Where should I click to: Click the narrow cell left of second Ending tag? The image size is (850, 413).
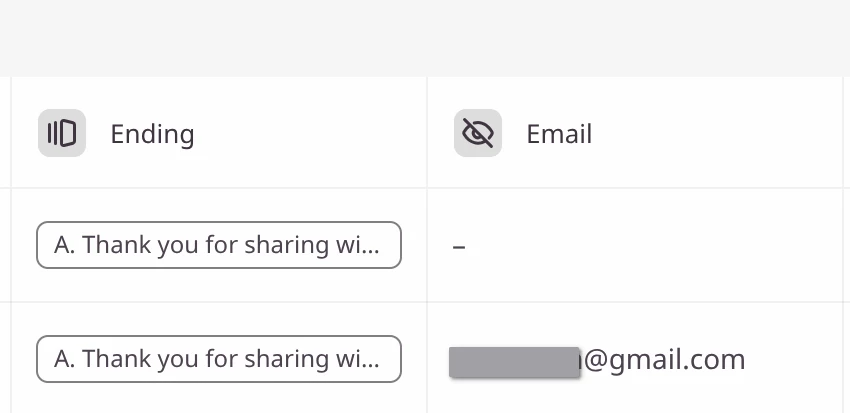point(5,358)
